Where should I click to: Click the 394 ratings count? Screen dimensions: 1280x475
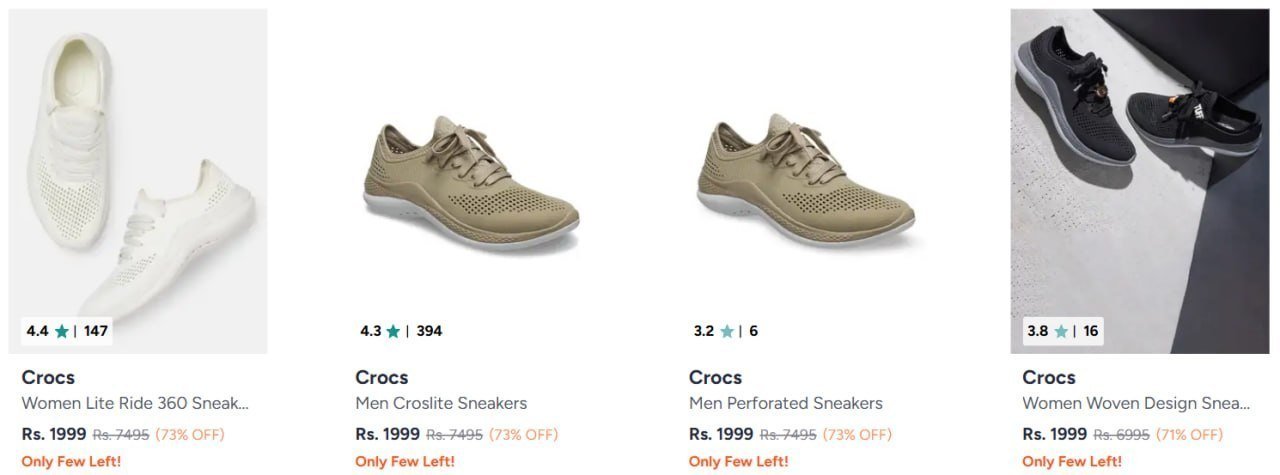(x=429, y=331)
